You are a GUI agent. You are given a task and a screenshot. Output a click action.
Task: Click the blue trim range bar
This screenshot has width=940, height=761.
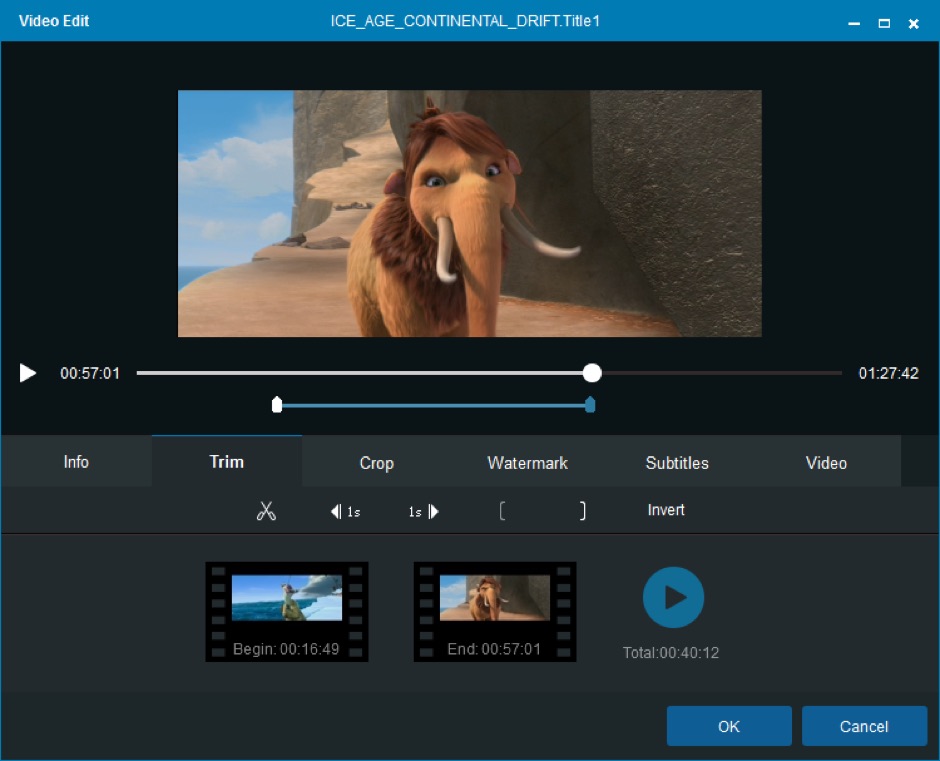click(433, 405)
